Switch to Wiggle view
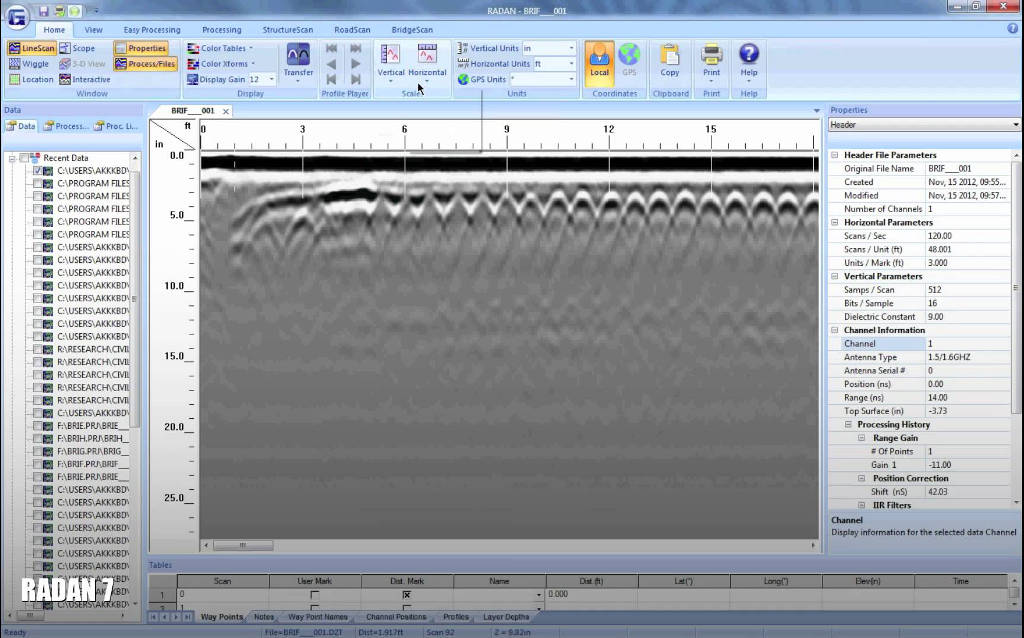The image size is (1024, 638). coord(29,64)
